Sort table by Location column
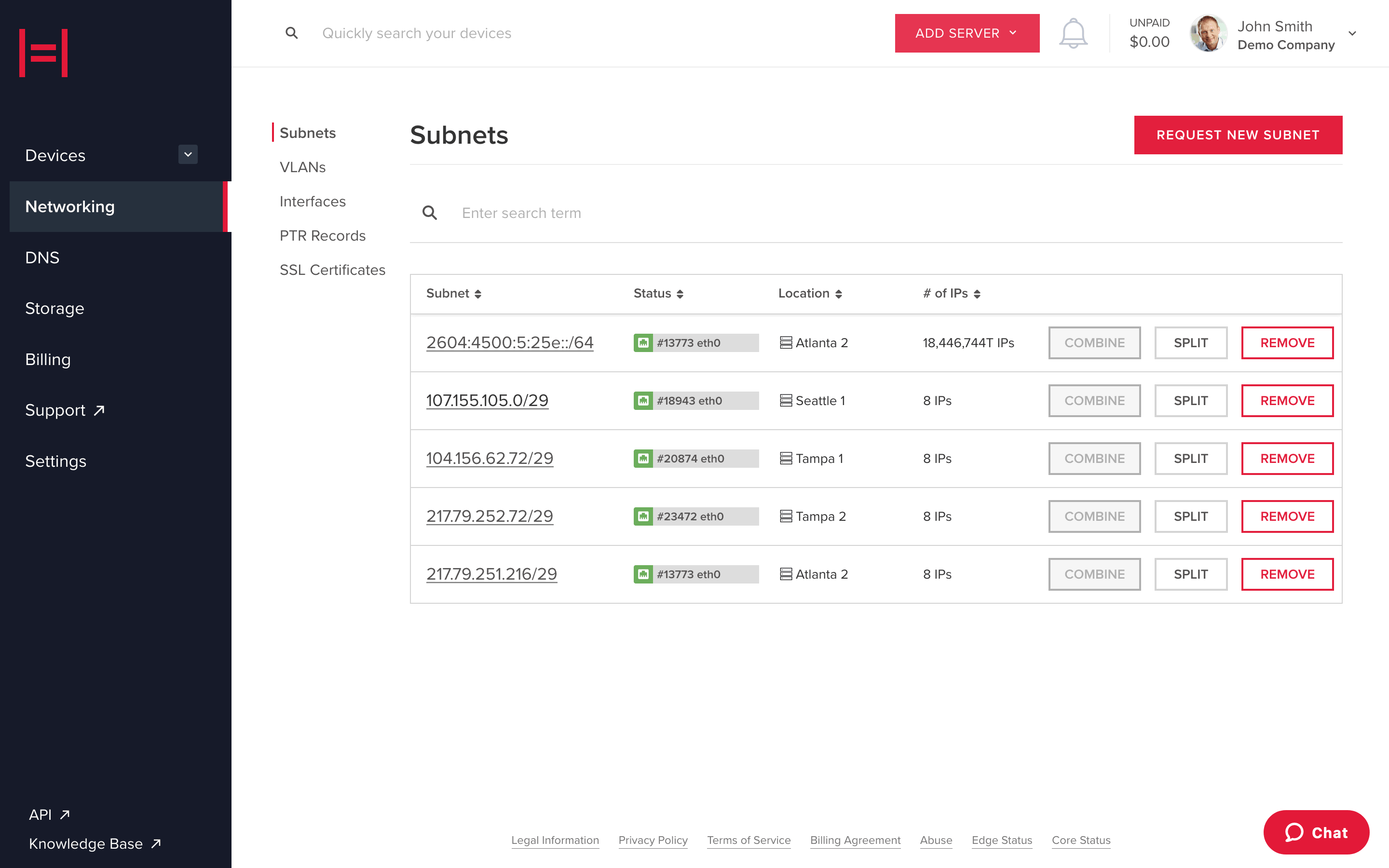The height and width of the screenshot is (868, 1389). 810,293
